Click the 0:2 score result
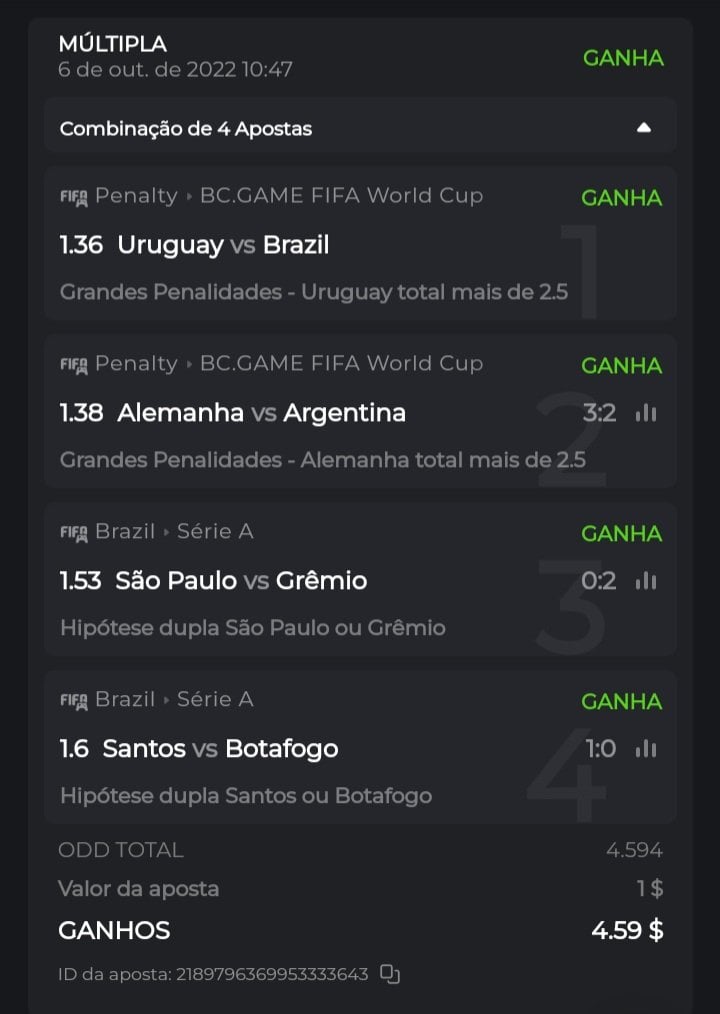 (599, 581)
